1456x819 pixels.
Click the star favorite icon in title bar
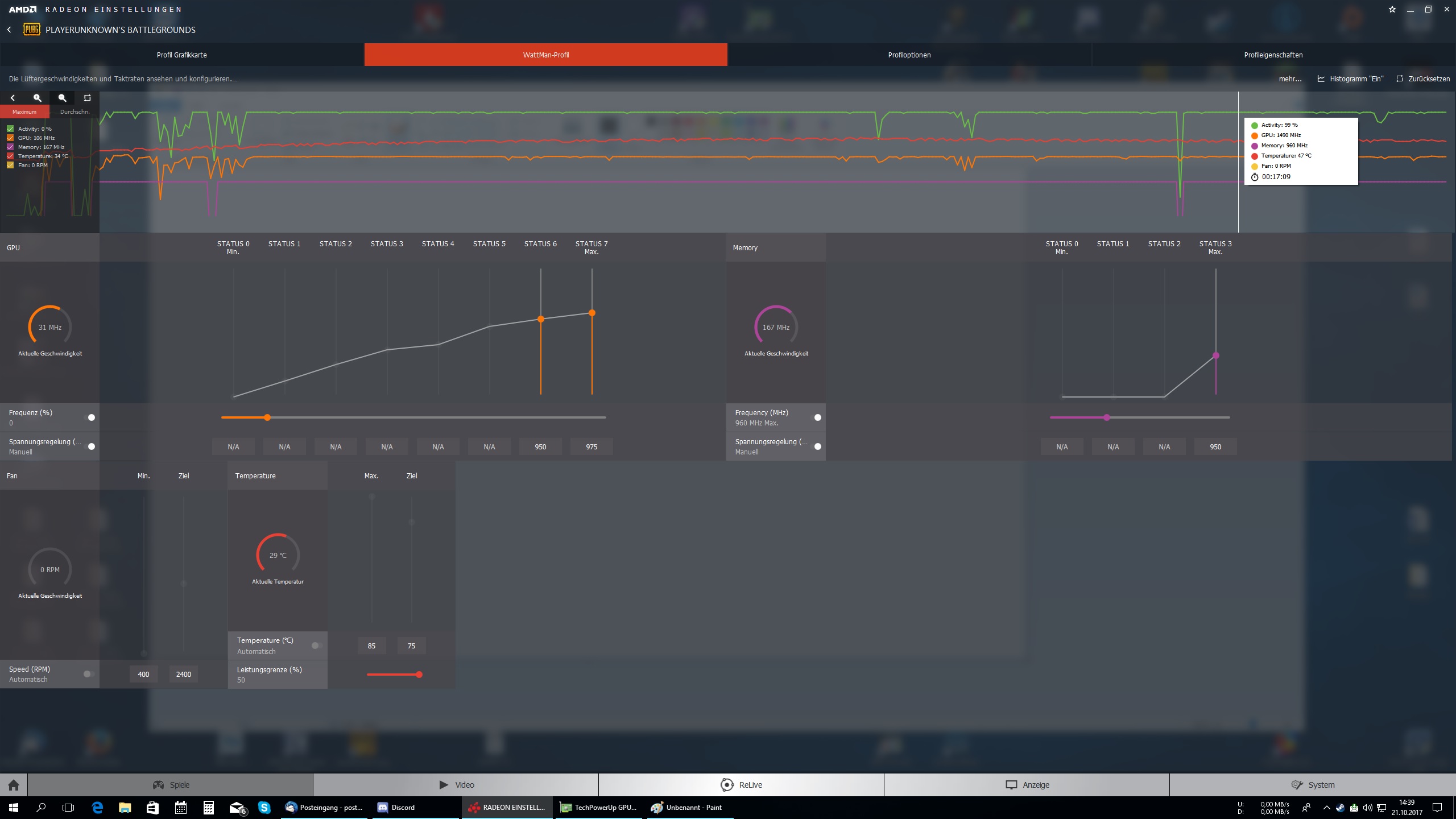pyautogui.click(x=1392, y=10)
